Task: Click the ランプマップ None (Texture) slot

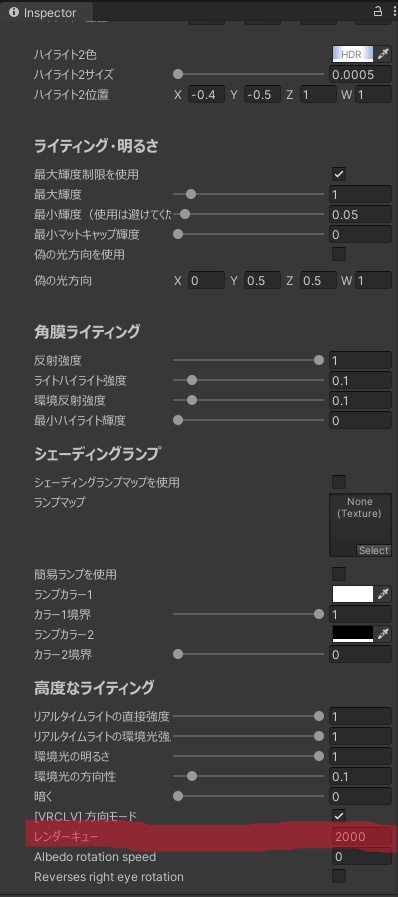Action: pos(360,525)
